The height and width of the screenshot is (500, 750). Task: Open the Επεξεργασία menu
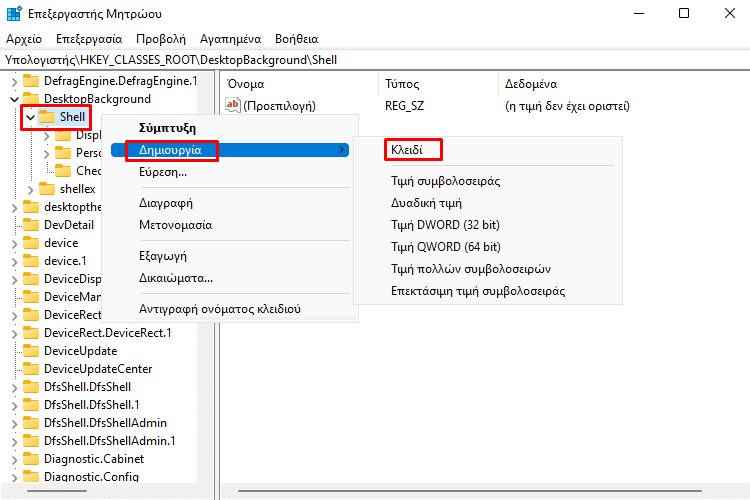(x=89, y=39)
